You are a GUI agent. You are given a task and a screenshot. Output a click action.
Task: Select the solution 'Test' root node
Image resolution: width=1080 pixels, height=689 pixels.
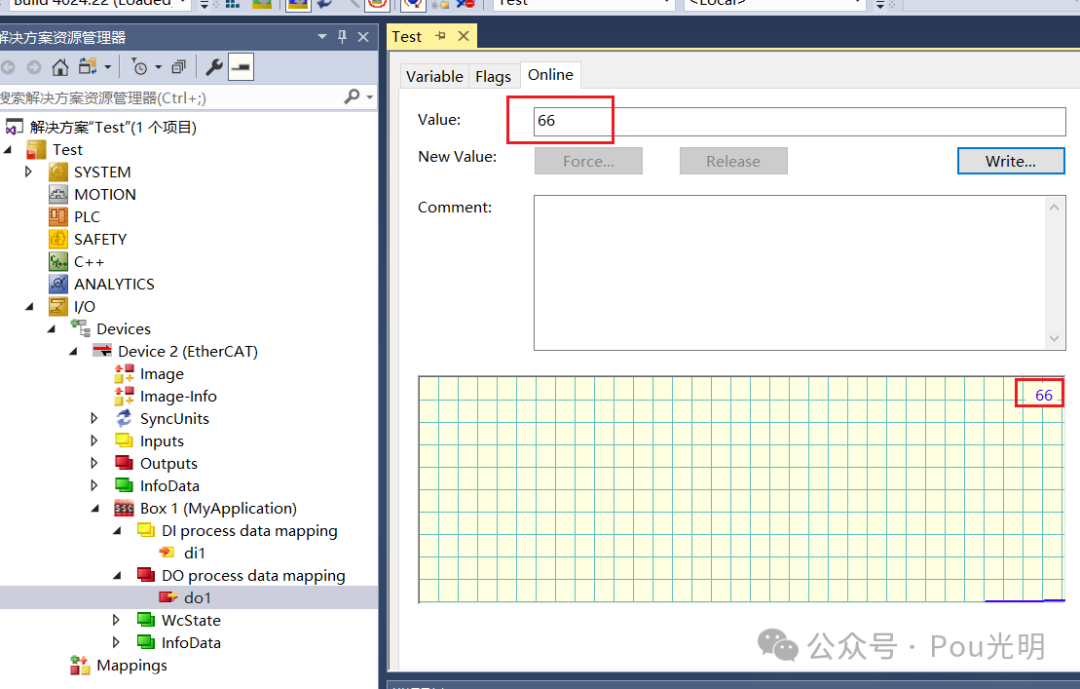[x=113, y=127]
